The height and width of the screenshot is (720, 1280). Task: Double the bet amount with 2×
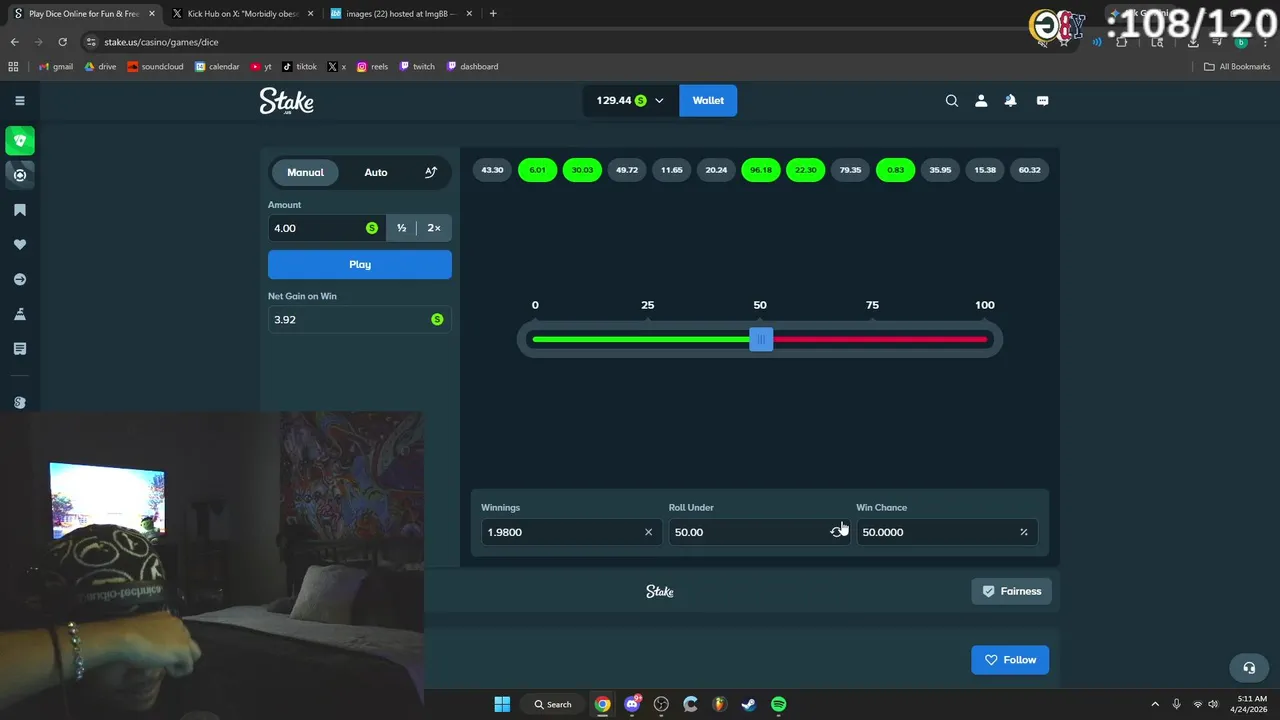click(x=434, y=228)
